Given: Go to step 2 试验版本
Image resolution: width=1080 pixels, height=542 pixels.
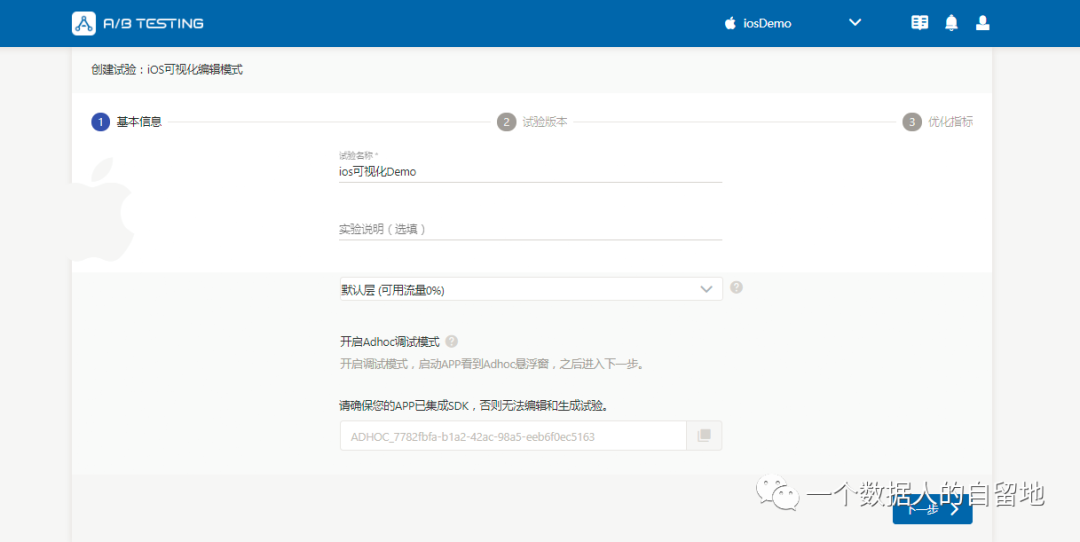Looking at the screenshot, I should tap(544, 122).
